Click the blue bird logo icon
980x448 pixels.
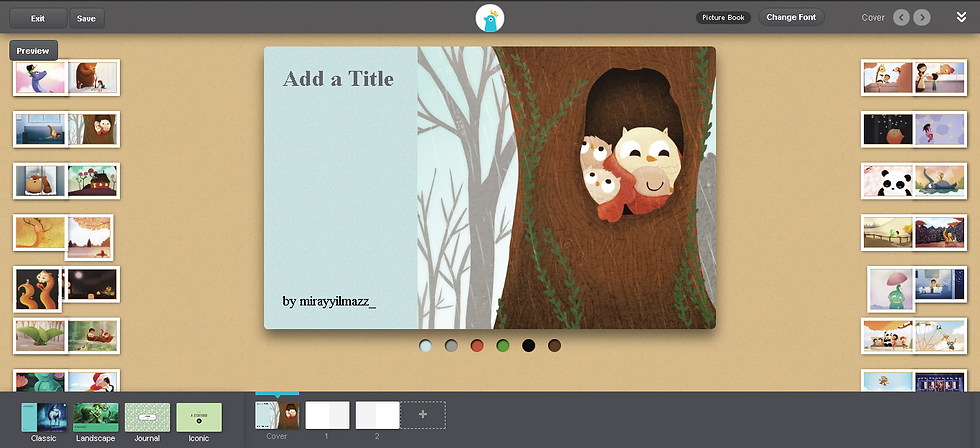coord(490,18)
